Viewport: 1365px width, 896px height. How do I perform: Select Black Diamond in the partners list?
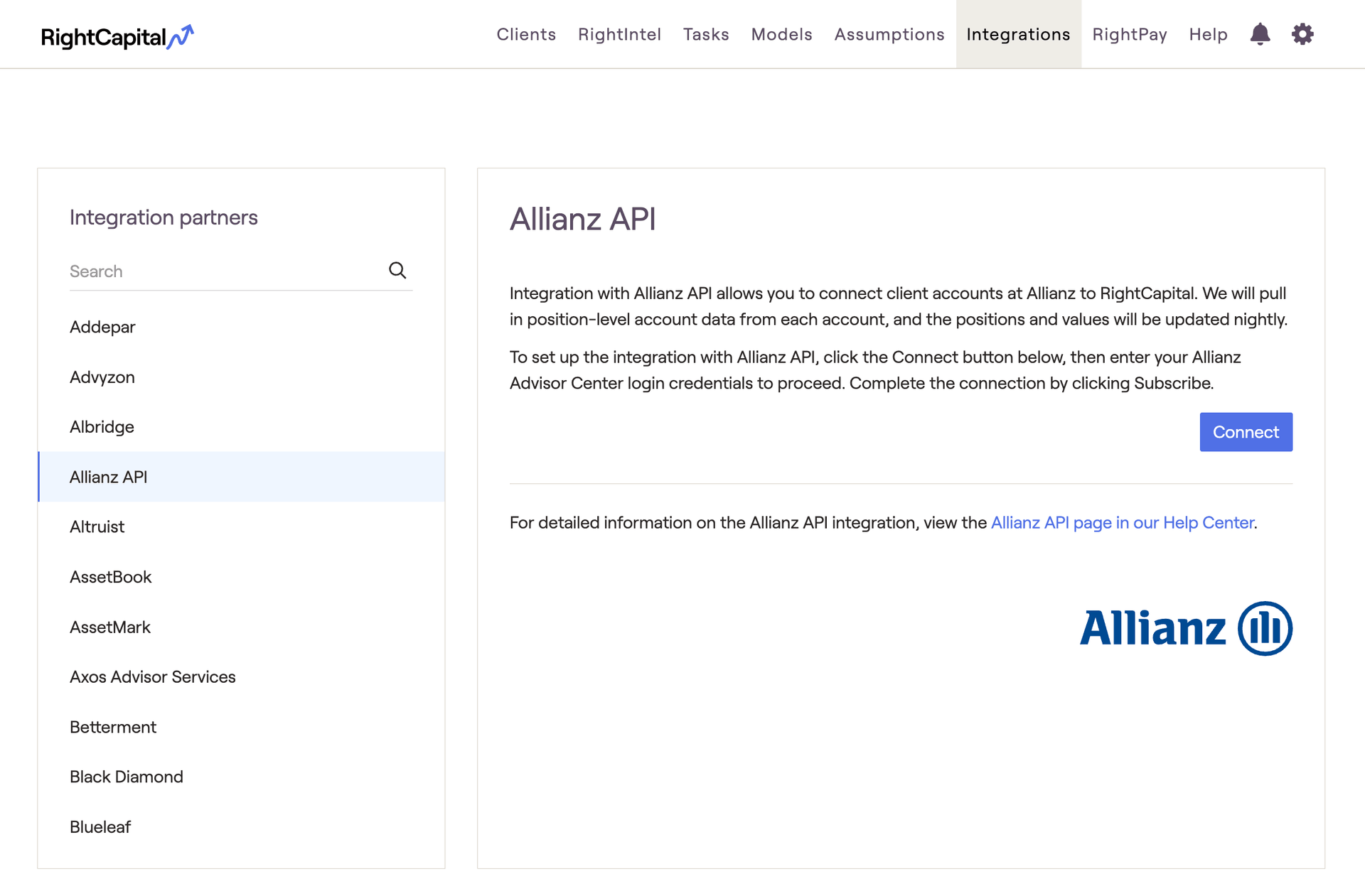tap(127, 777)
